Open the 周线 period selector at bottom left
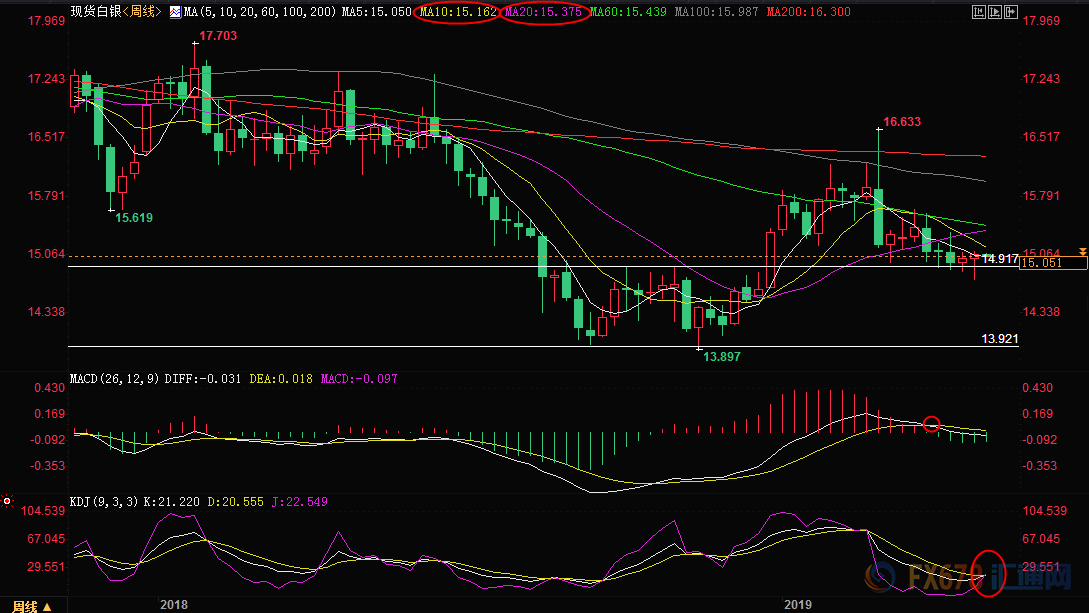Viewport: 1089px width, 613px height. point(32,606)
